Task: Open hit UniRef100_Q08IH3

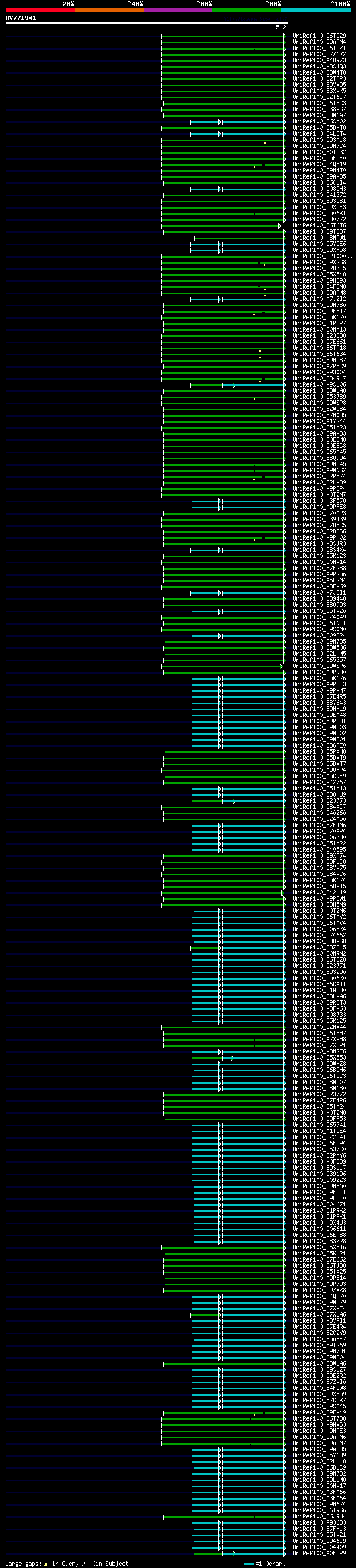Action: 319,189
